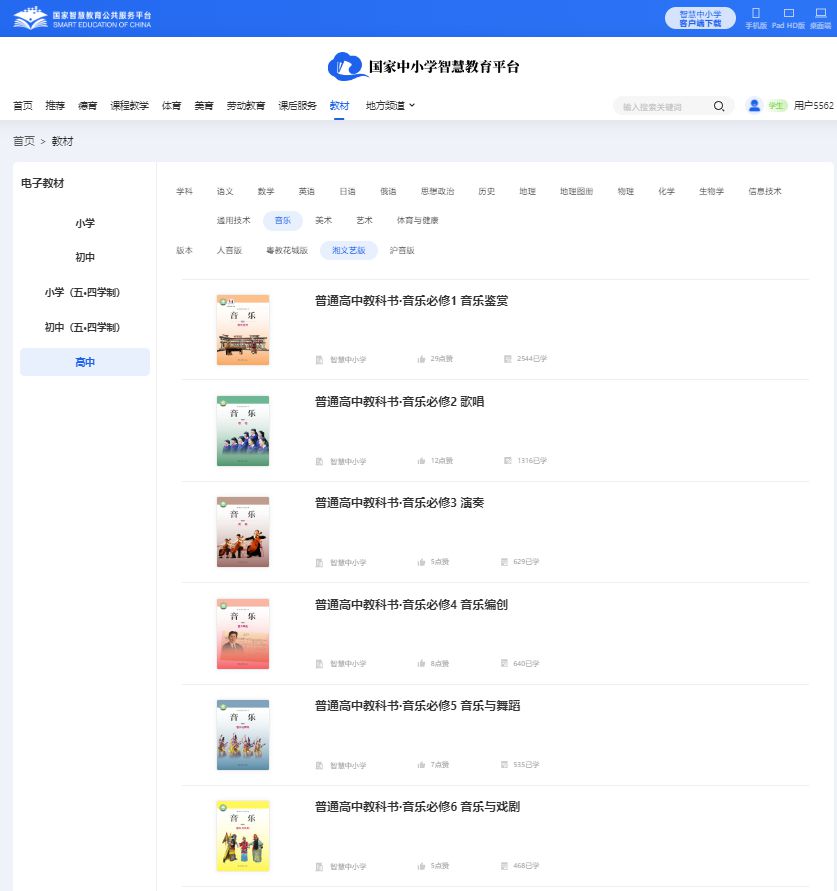
Task: Click the 首页 breadcrumb link
Action: click(x=23, y=141)
